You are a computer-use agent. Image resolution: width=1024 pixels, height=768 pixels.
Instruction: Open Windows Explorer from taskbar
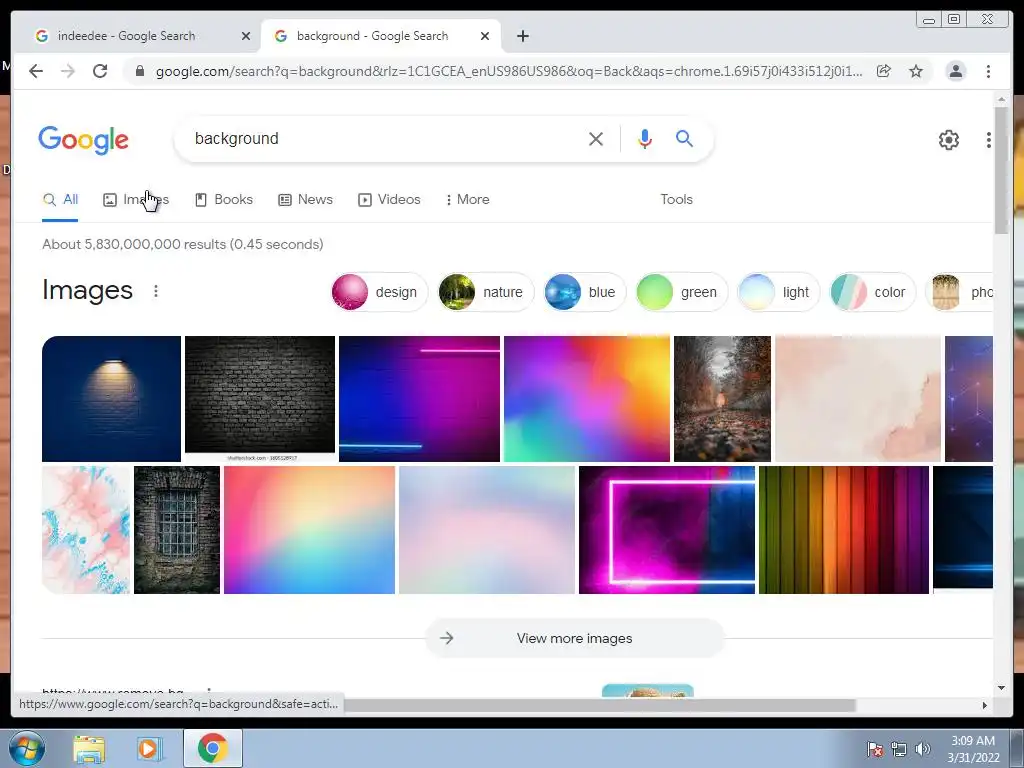[89, 749]
